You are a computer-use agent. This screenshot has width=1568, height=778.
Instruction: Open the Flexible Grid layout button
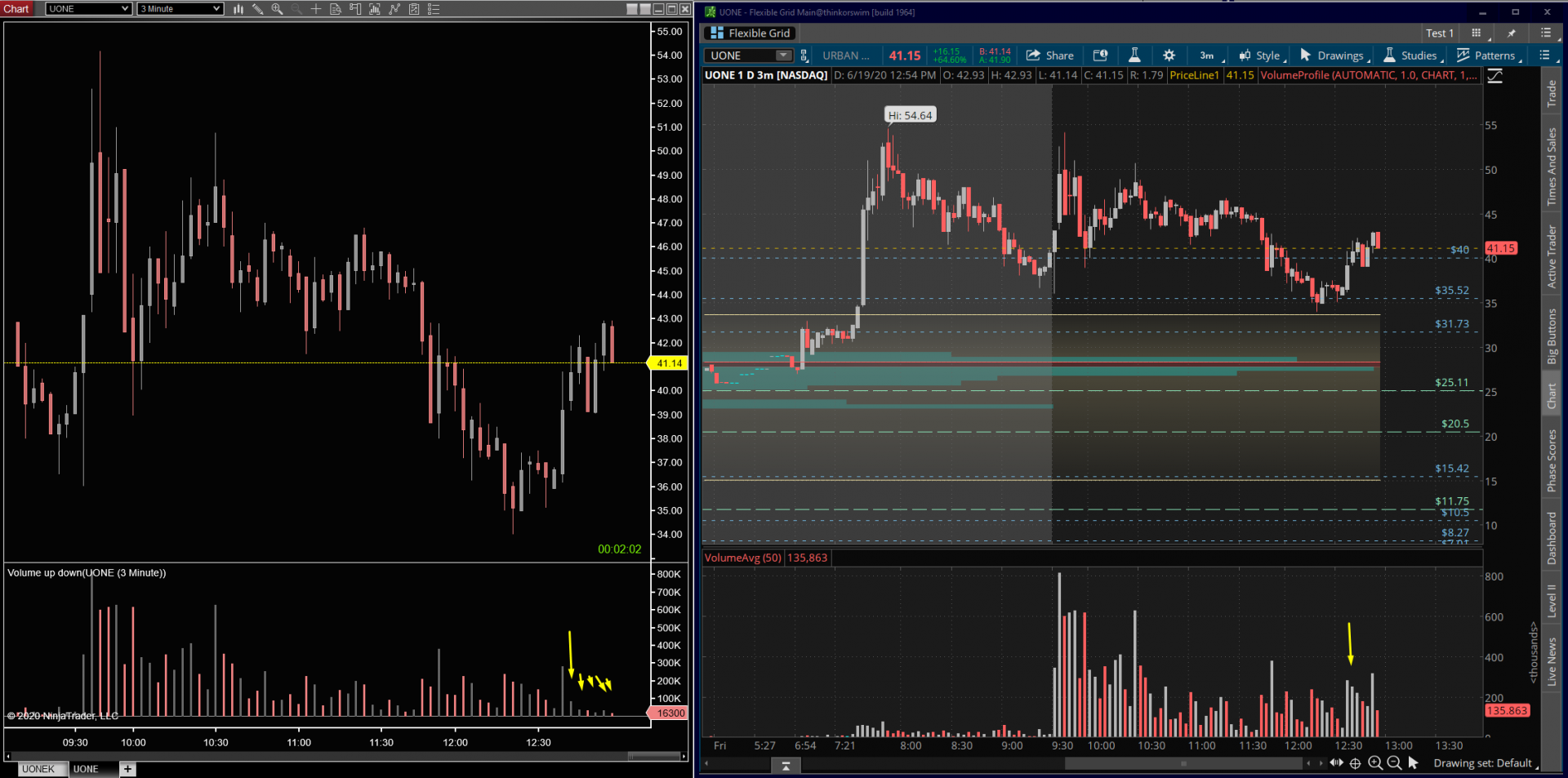pyautogui.click(x=751, y=33)
